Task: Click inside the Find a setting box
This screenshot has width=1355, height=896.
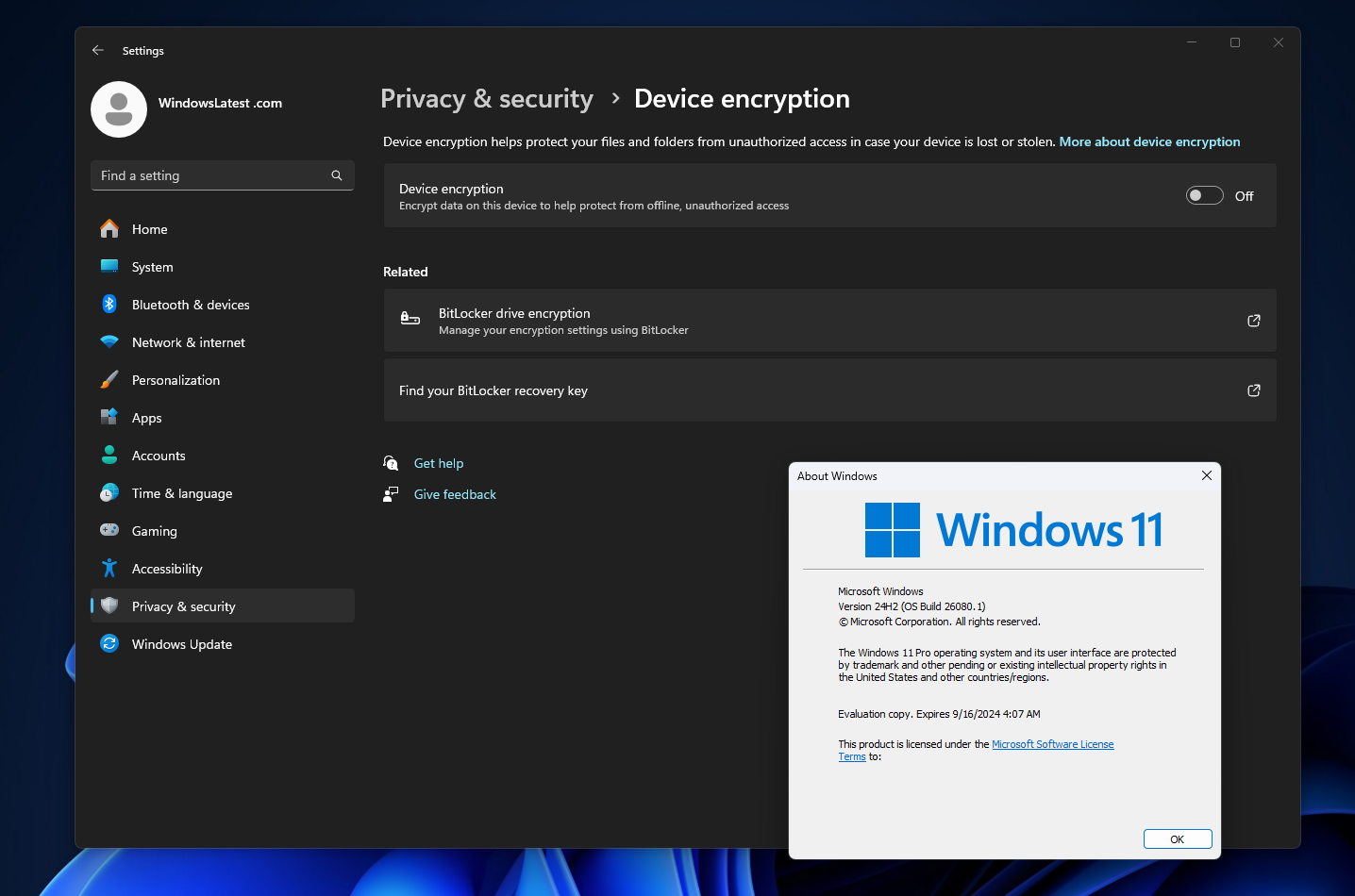Action: click(x=208, y=175)
